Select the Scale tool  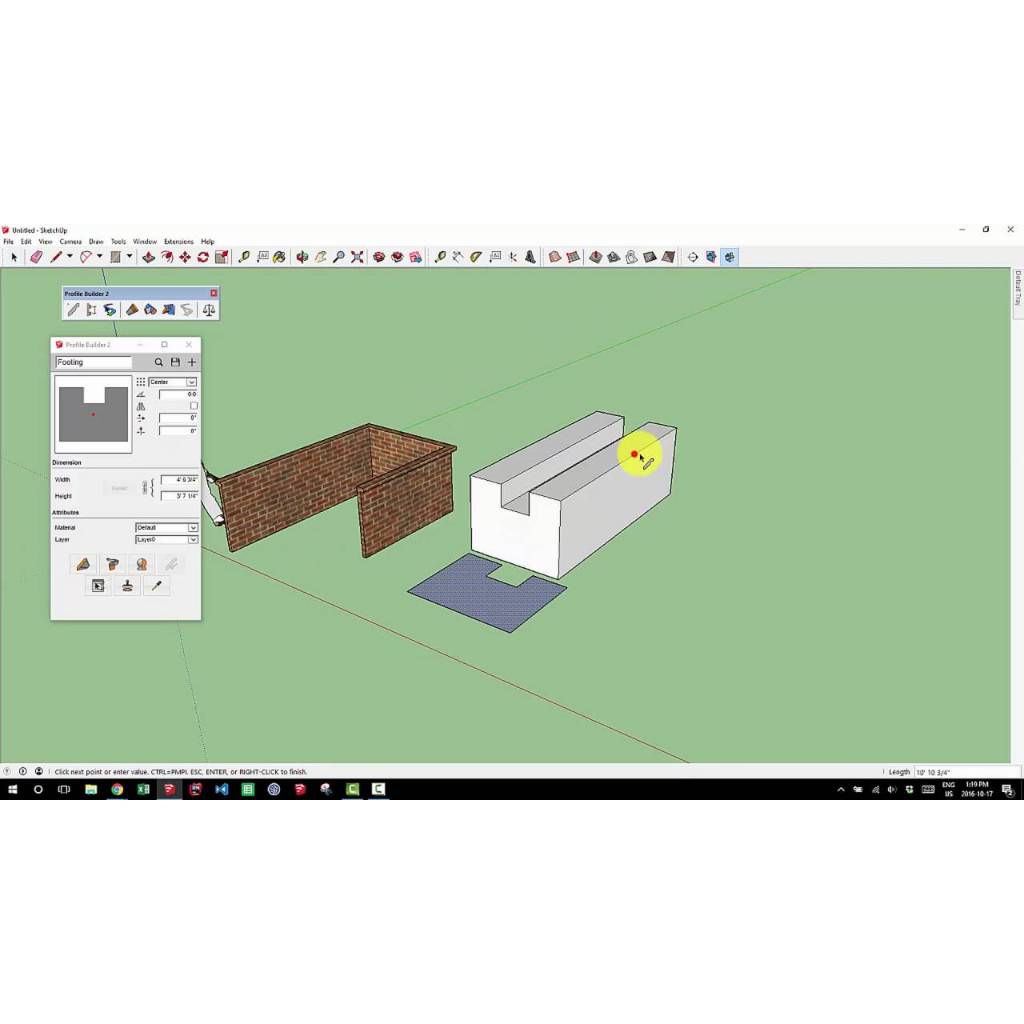(x=221, y=257)
